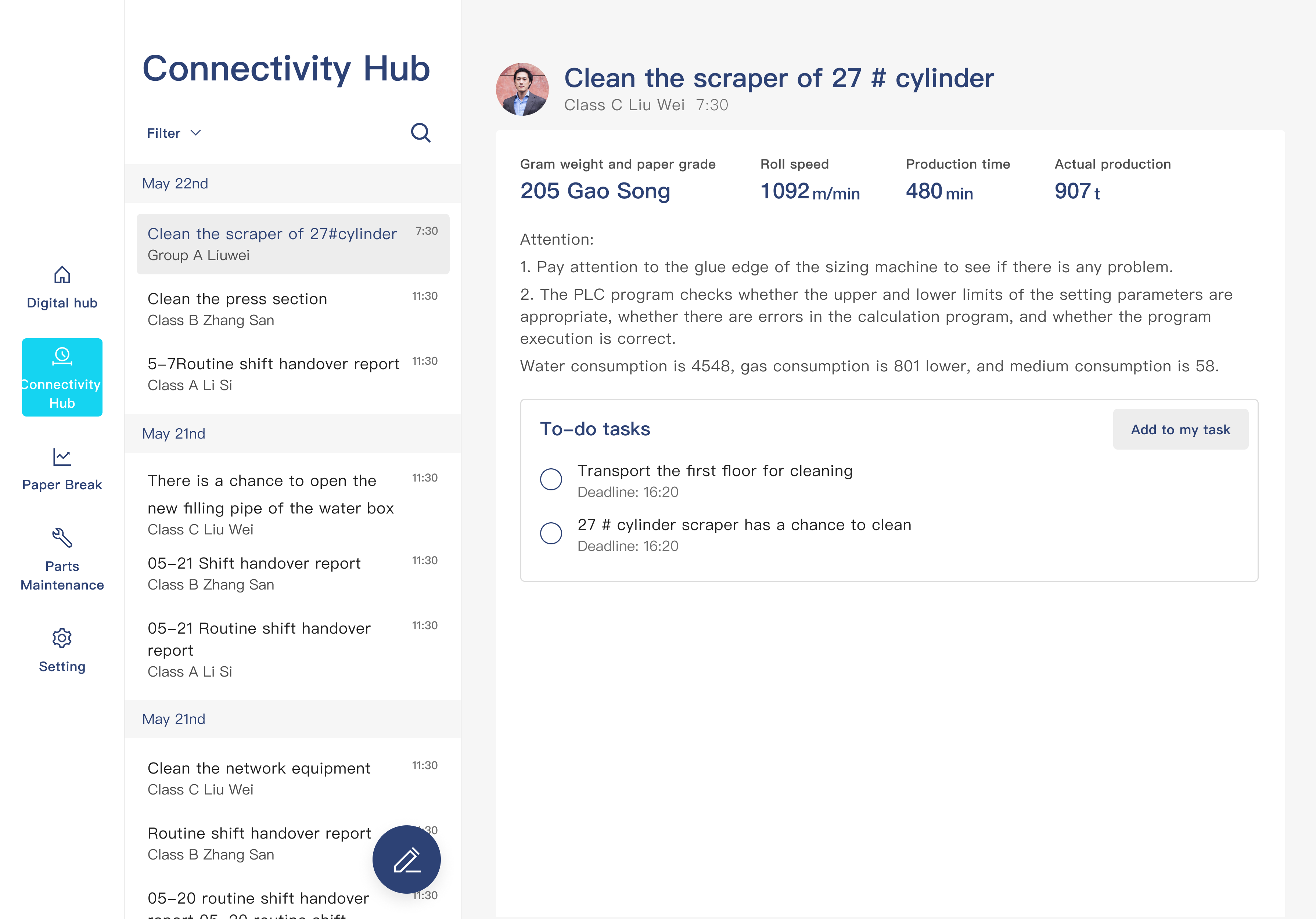Open the Setting gear icon
Screen dimensions: 1316x919
point(62,638)
